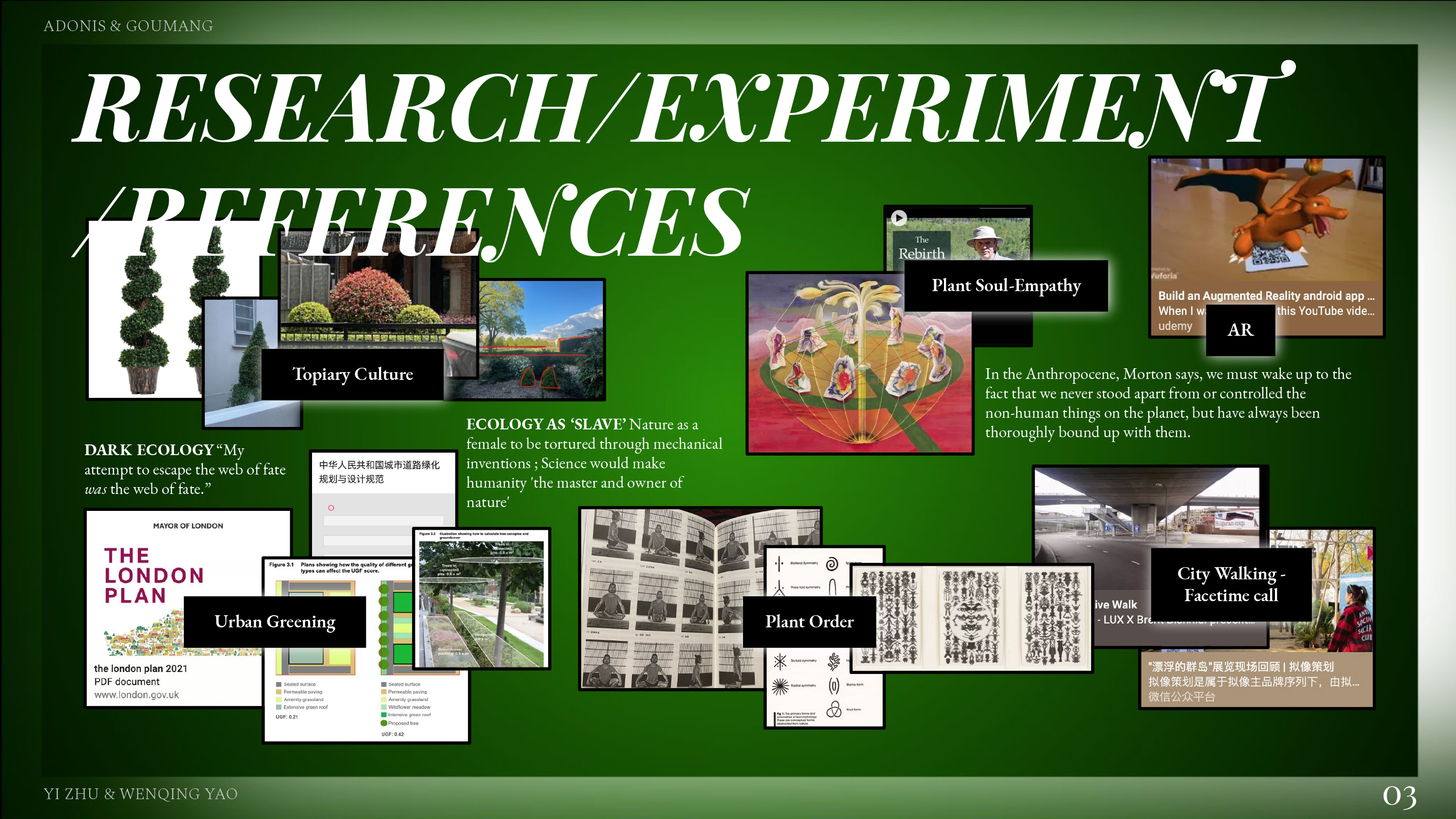Open the www.london.gov.uk link

[136, 695]
